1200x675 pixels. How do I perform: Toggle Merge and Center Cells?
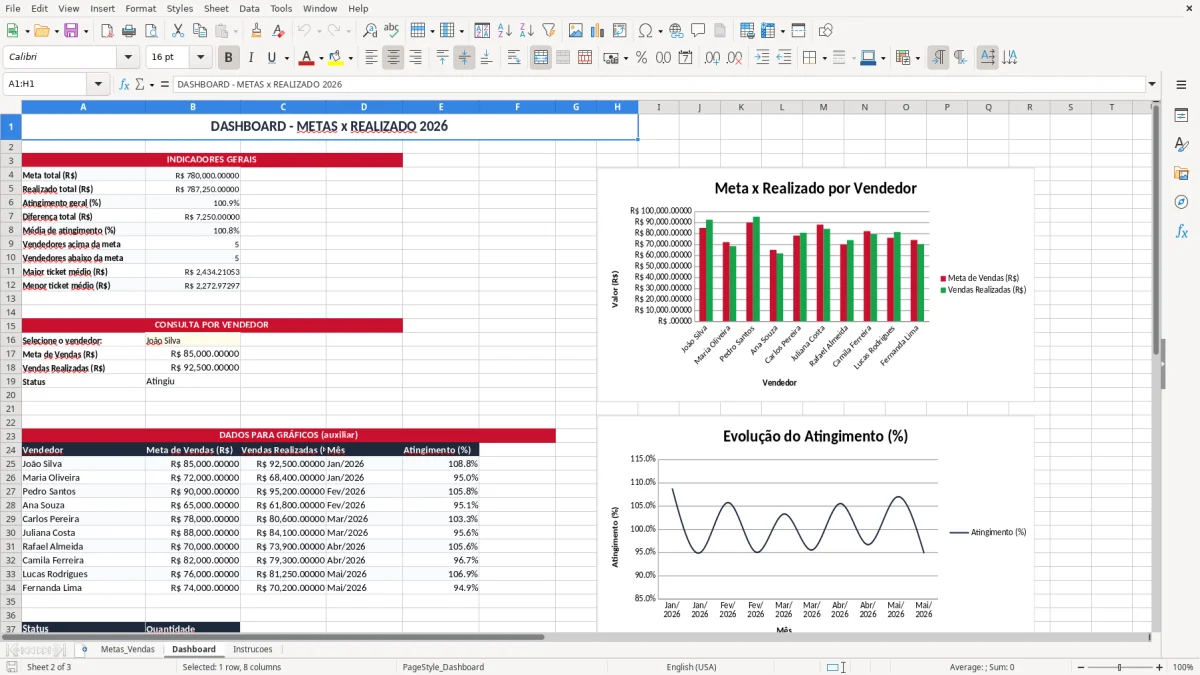541,58
